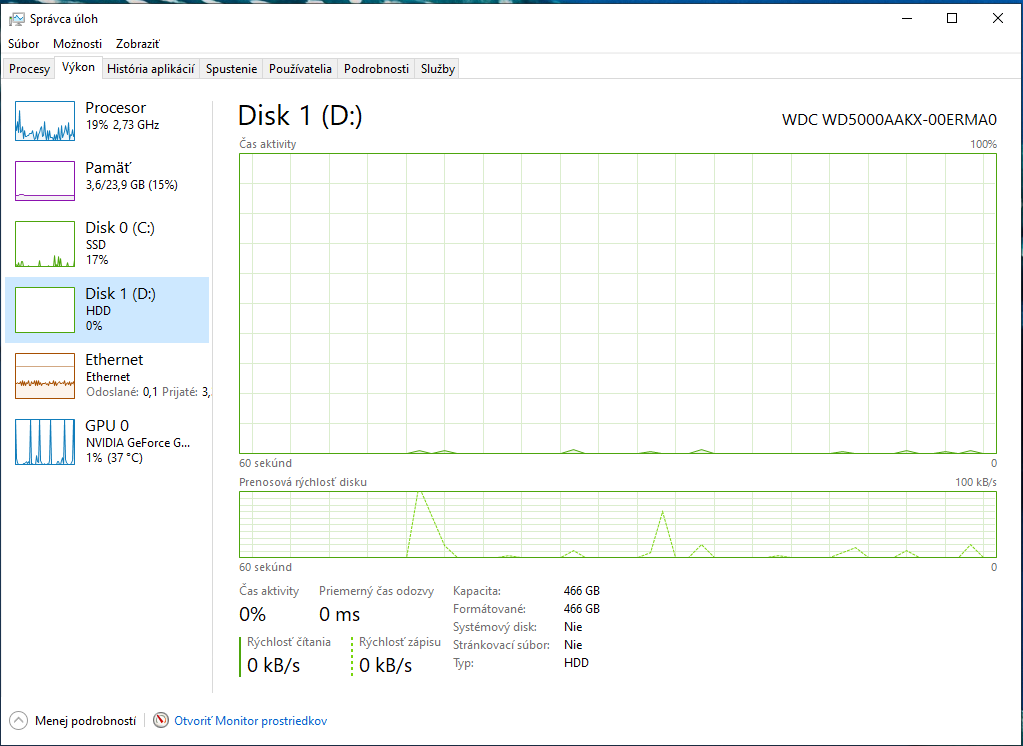This screenshot has width=1023, height=746.
Task: Collapse view with Menej podrobností chevron
Action: 19,720
